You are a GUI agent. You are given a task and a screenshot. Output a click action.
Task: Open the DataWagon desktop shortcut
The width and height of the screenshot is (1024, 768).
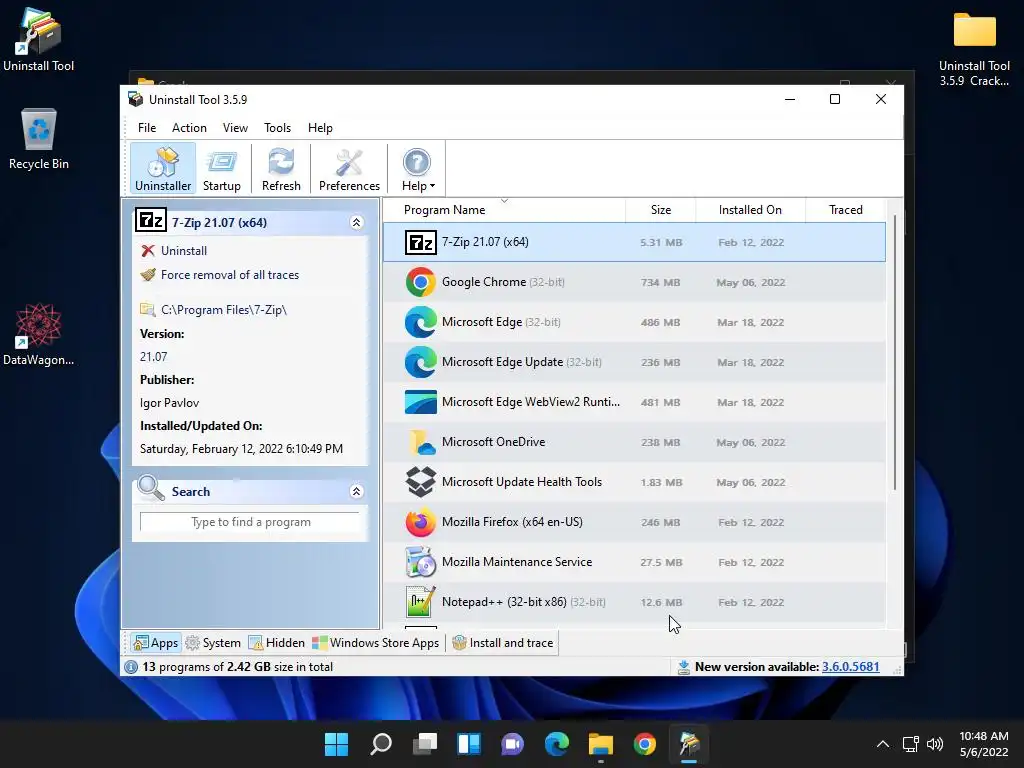pos(39,334)
